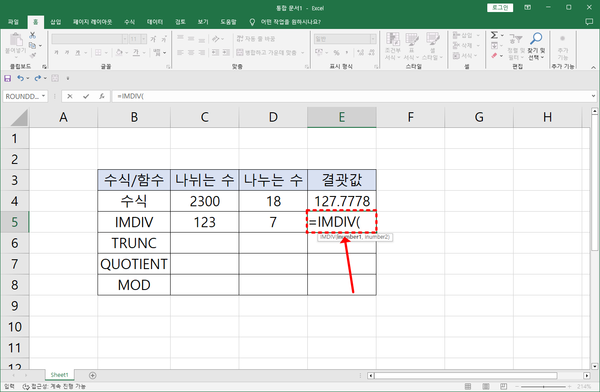The height and width of the screenshot is (392, 600).
Task: Open the font name combo box
Action: [x=90, y=39]
